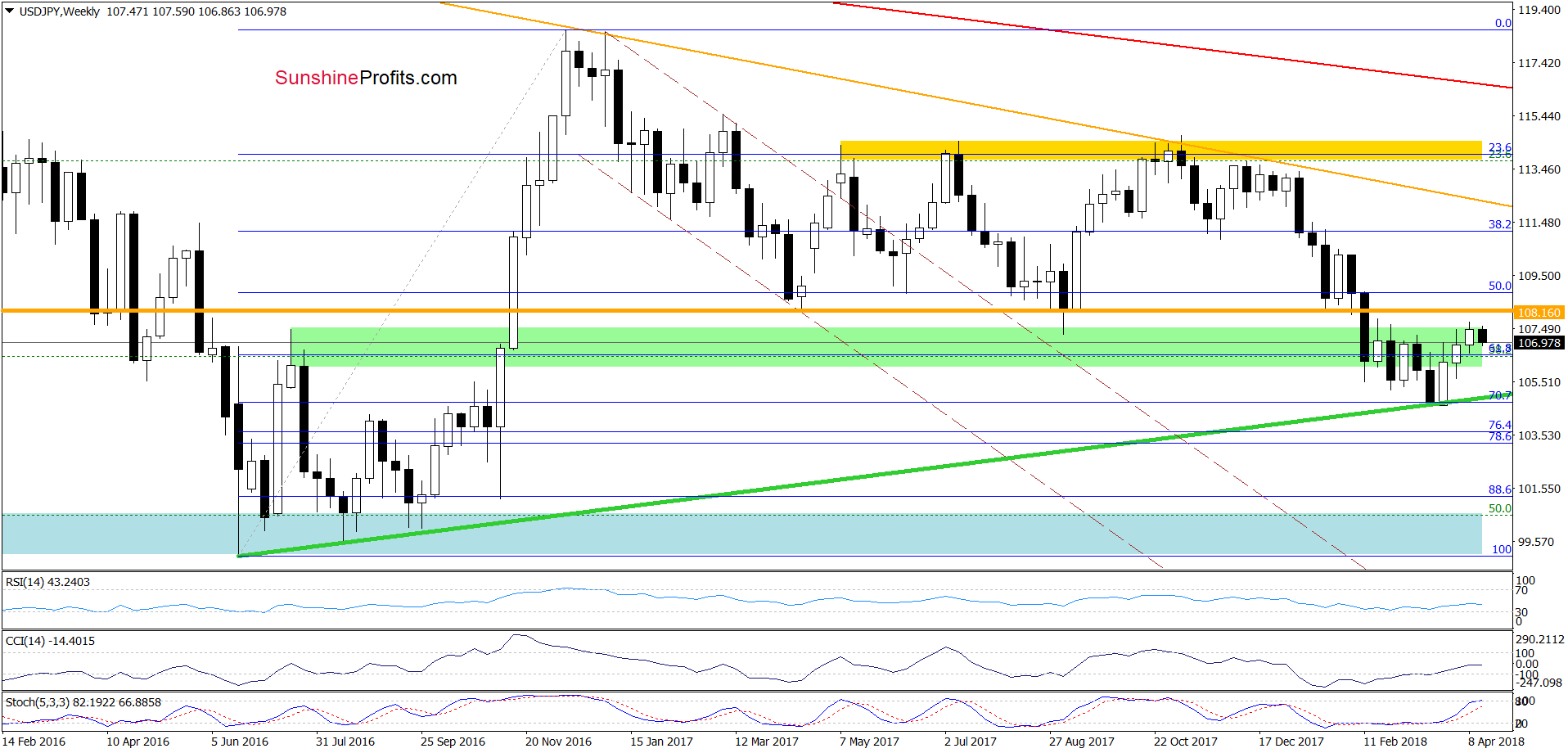
Task: Select the 105.510 price axis label
Action: (x=1539, y=382)
